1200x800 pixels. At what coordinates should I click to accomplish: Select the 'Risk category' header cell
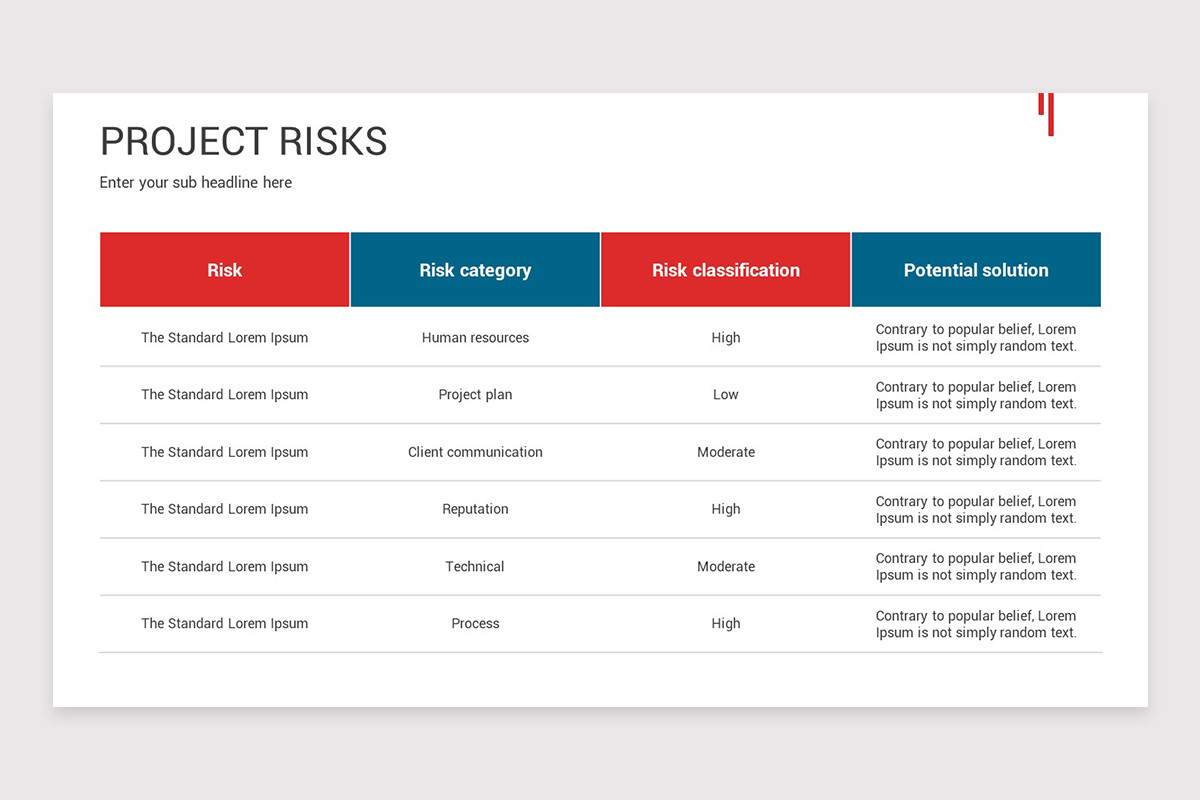pos(475,270)
